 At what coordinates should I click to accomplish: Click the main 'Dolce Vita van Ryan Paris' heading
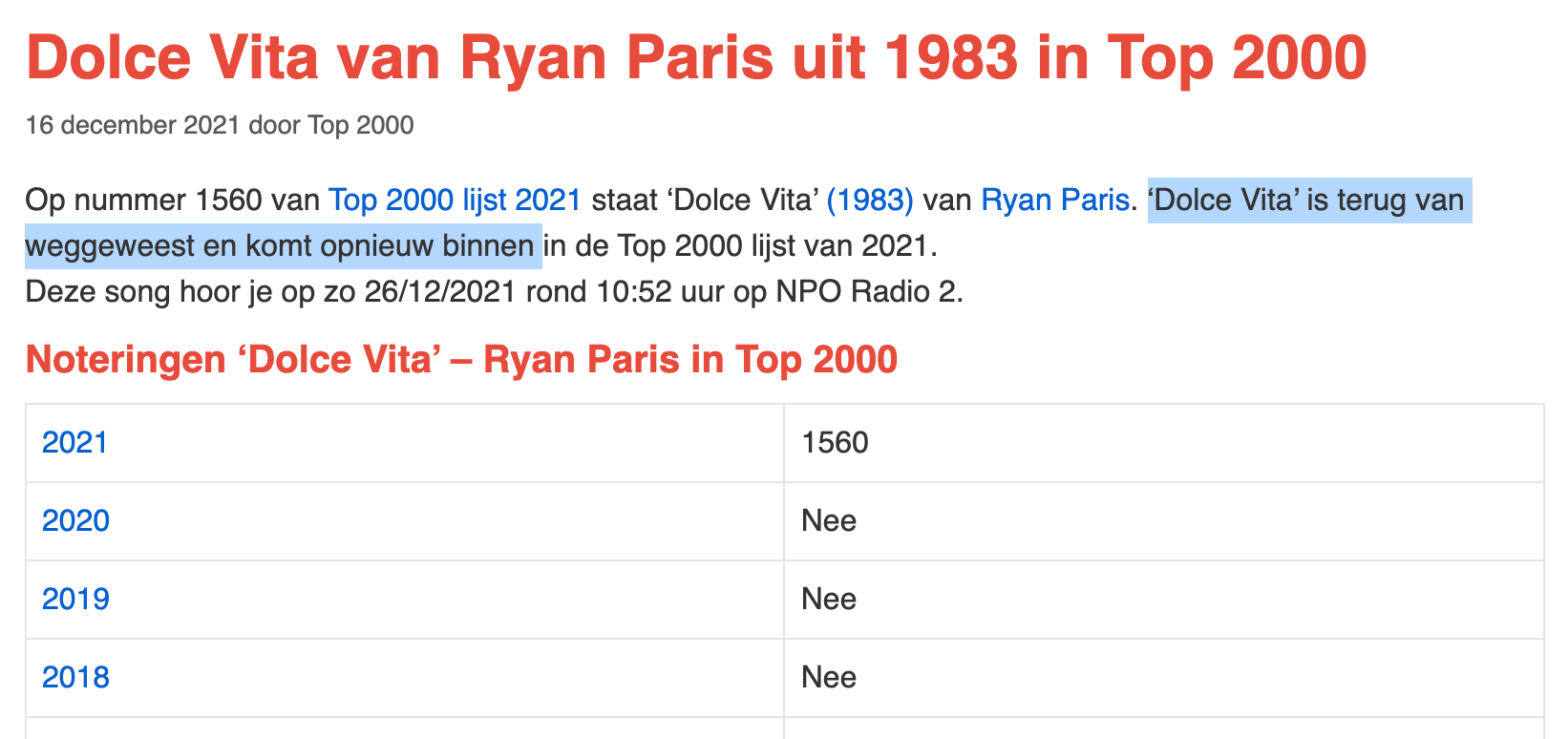coord(695,57)
